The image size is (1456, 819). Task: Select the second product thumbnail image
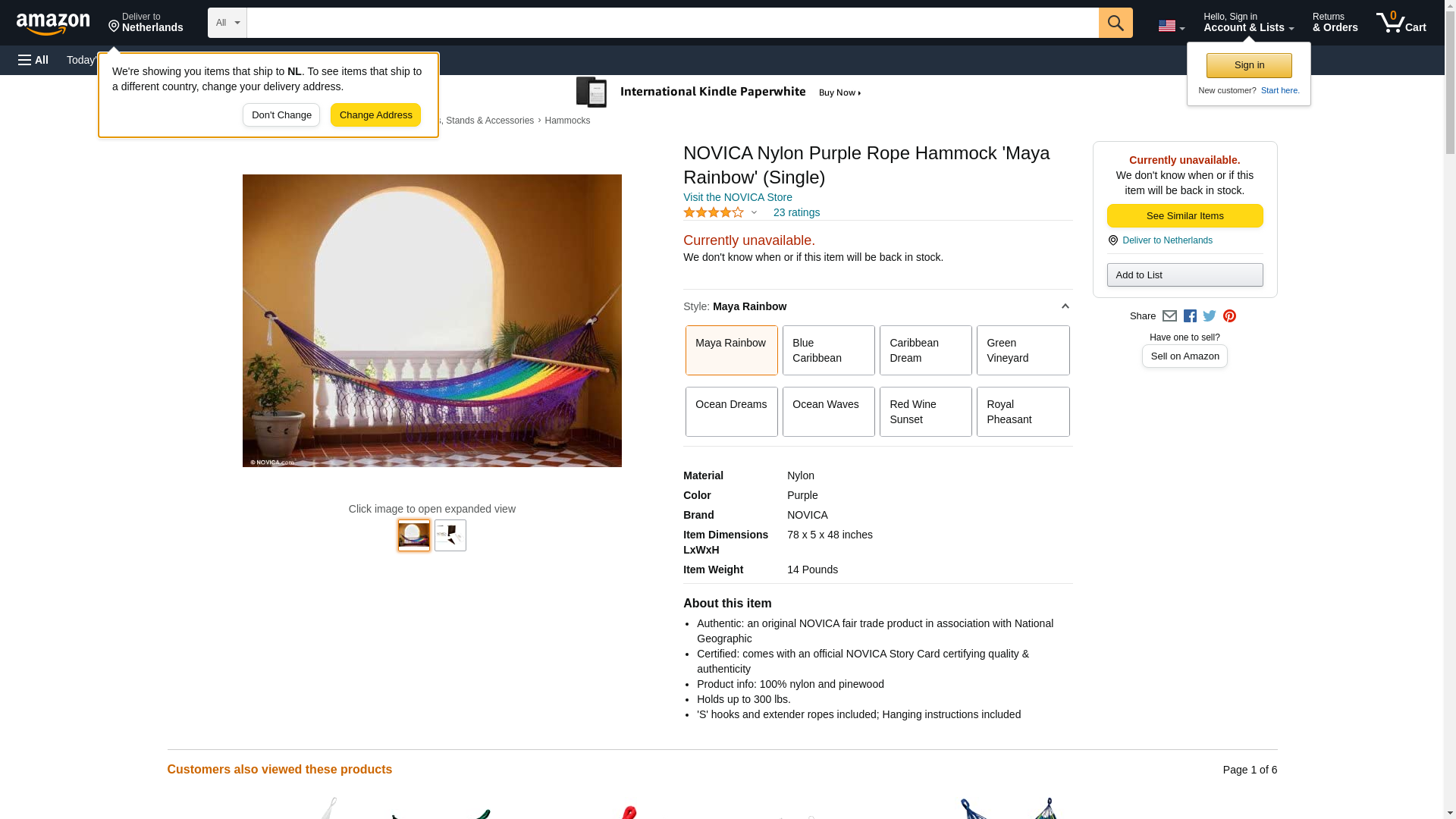450,535
